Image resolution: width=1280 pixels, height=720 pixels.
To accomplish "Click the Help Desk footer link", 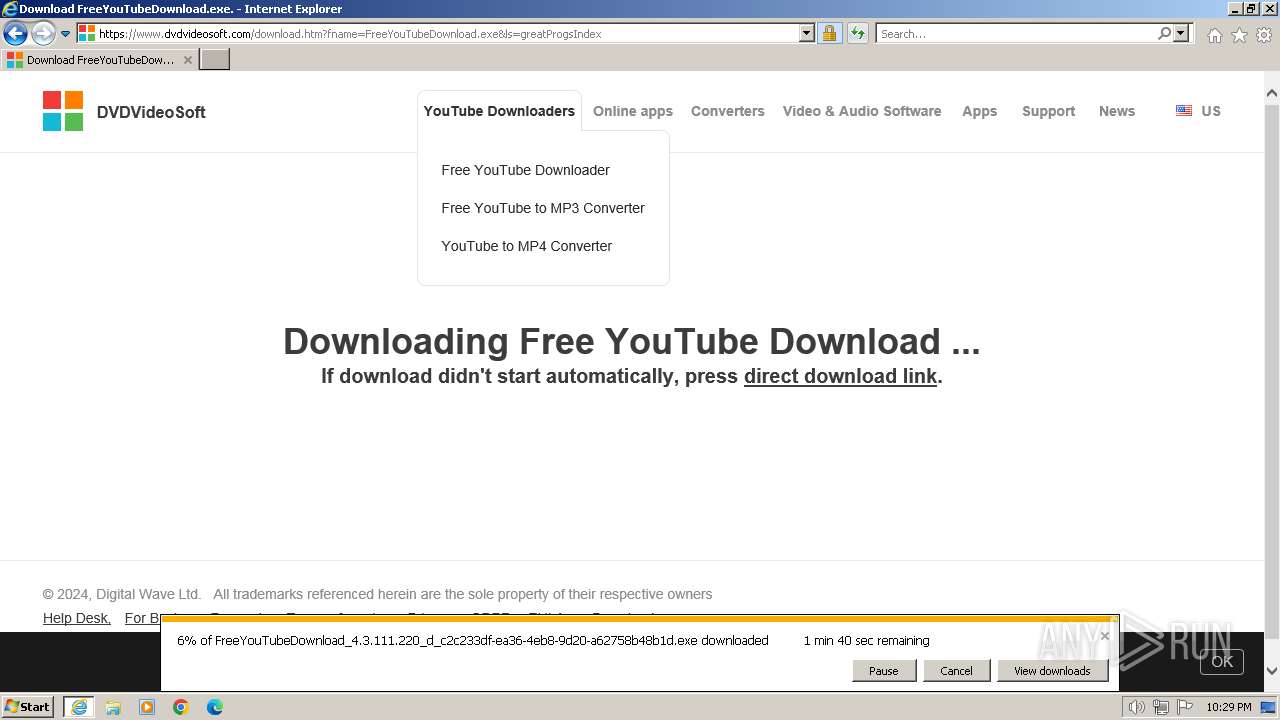I will (77, 618).
